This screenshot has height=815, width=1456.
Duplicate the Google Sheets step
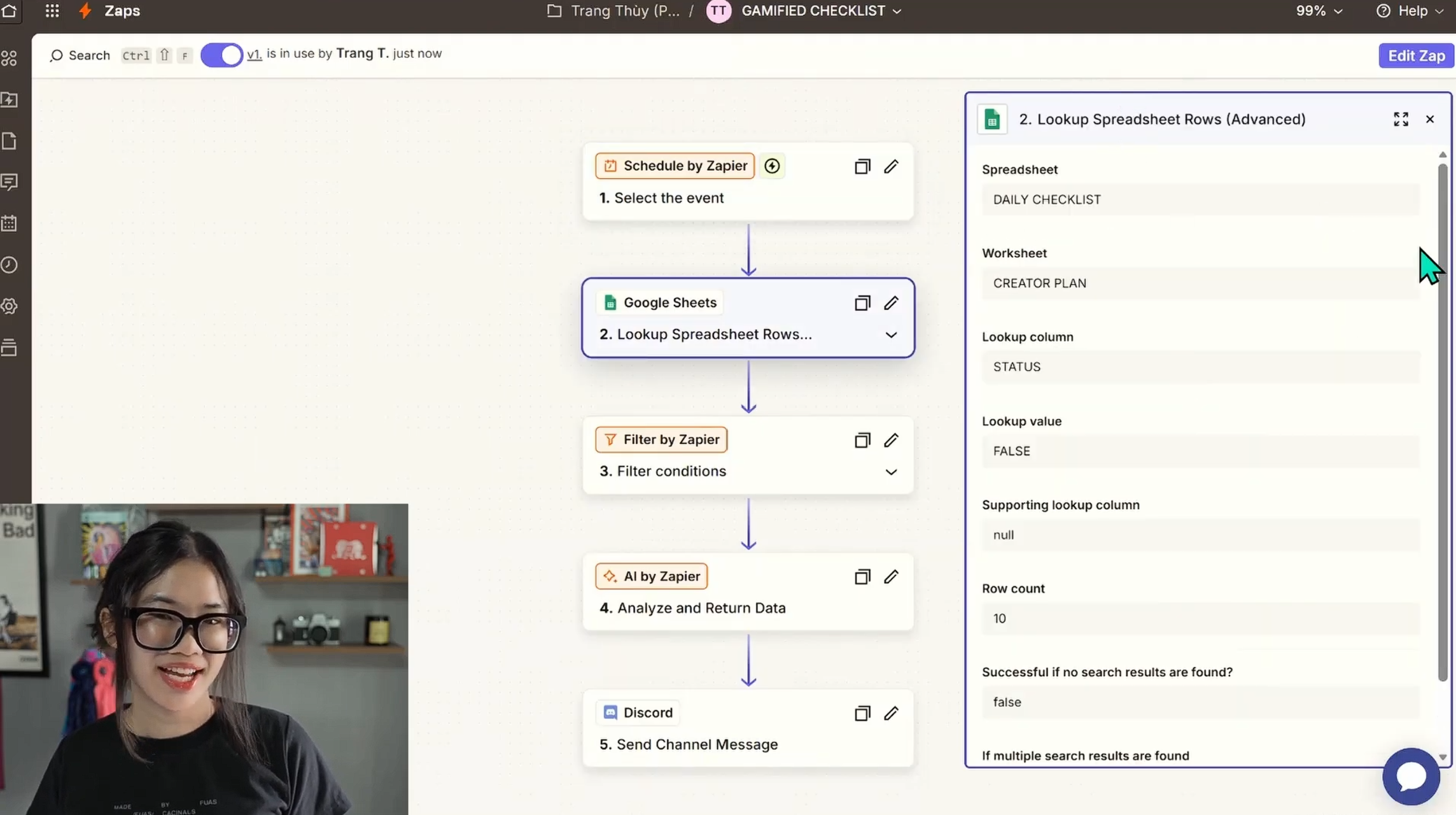coord(862,303)
